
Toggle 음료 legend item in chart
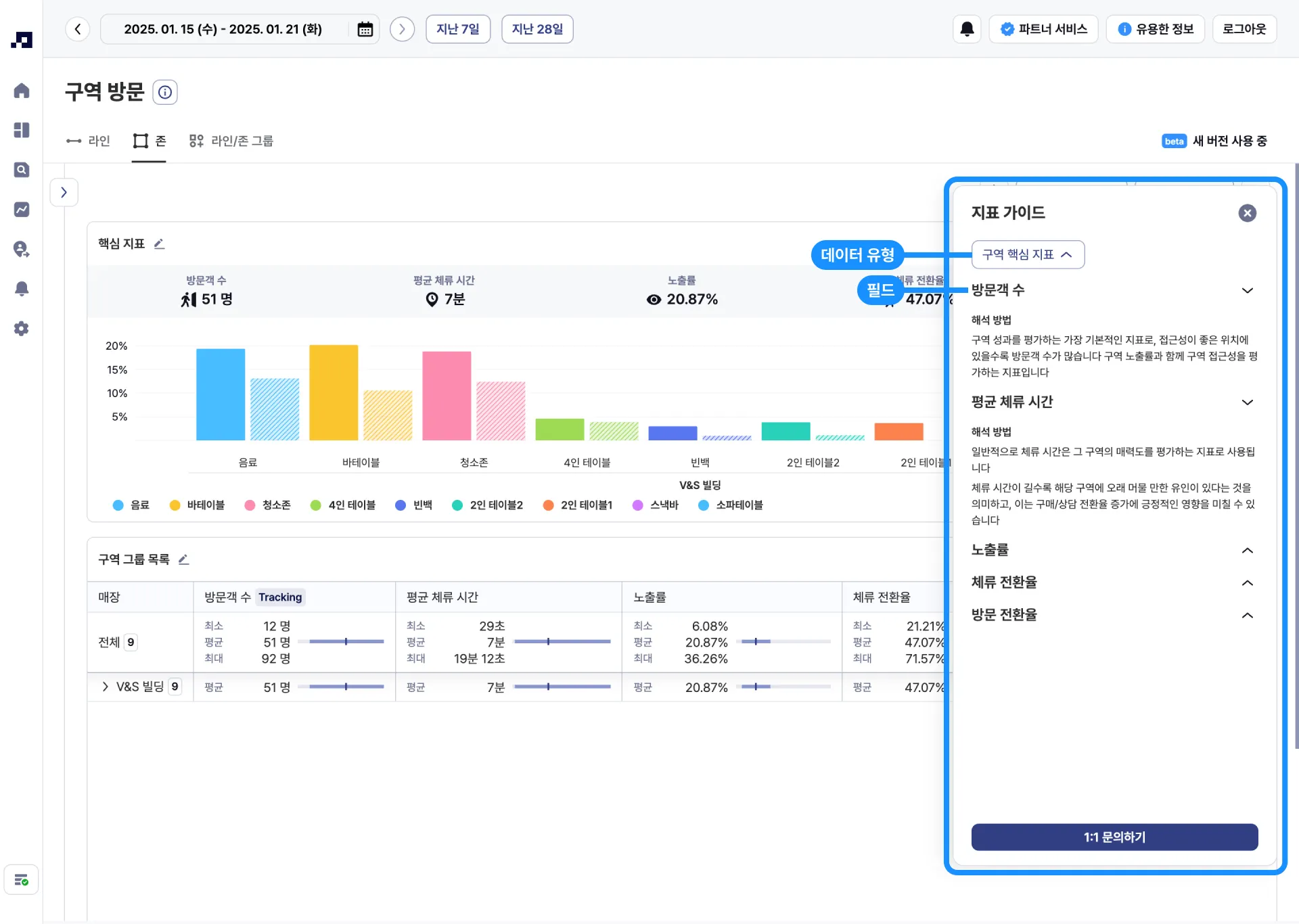coord(131,505)
